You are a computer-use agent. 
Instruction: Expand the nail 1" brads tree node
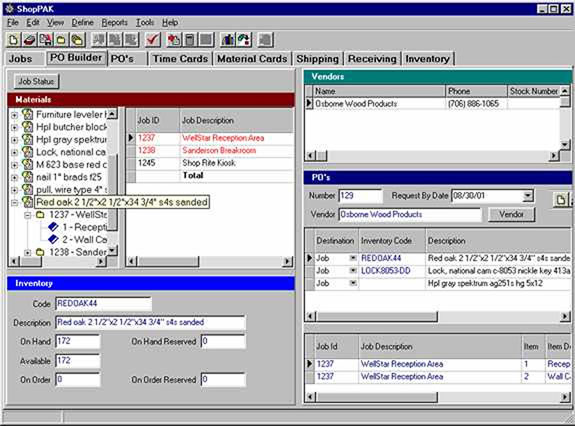pyautogui.click(x=14, y=177)
